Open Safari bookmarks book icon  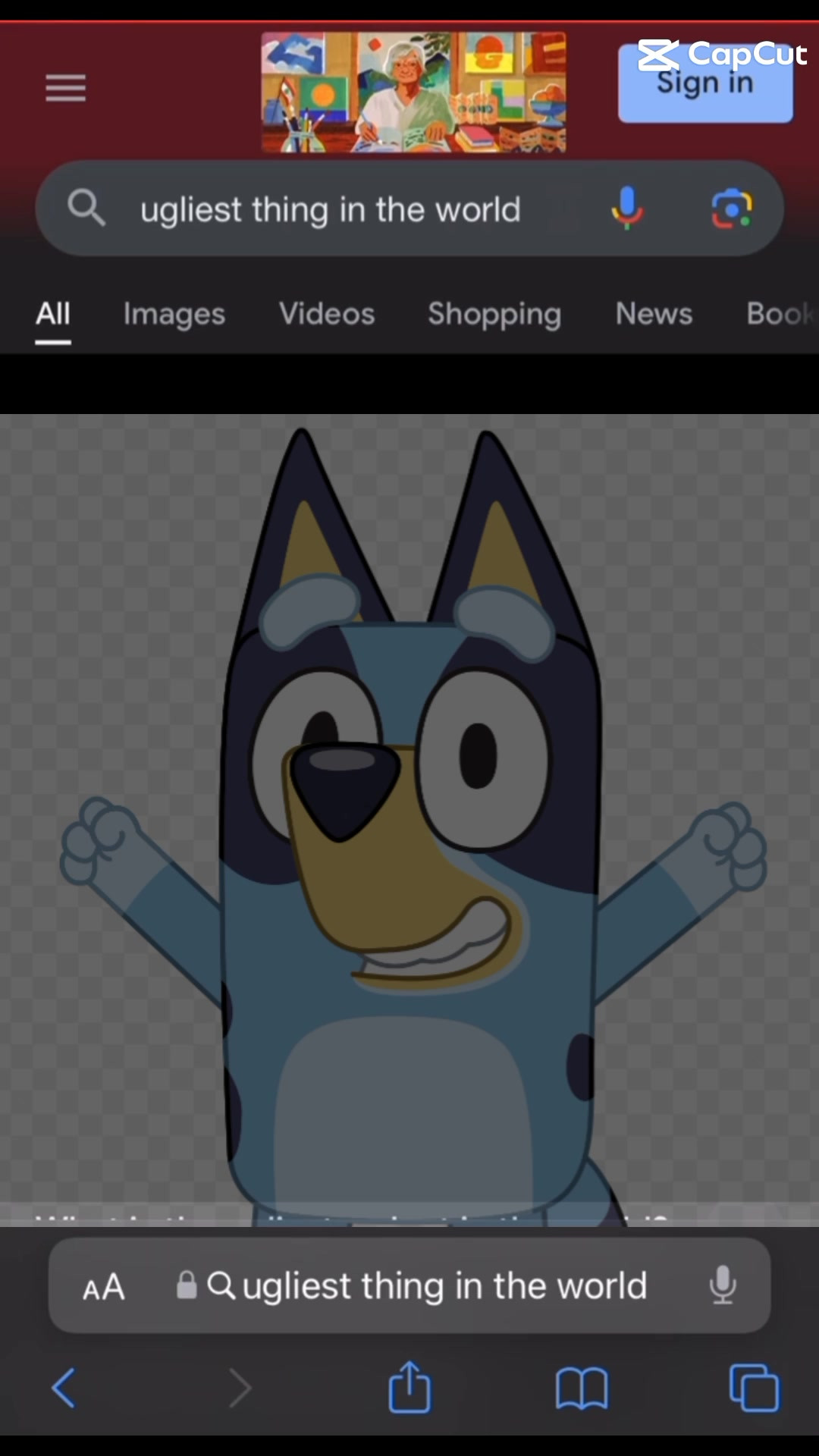pyautogui.click(x=582, y=1389)
